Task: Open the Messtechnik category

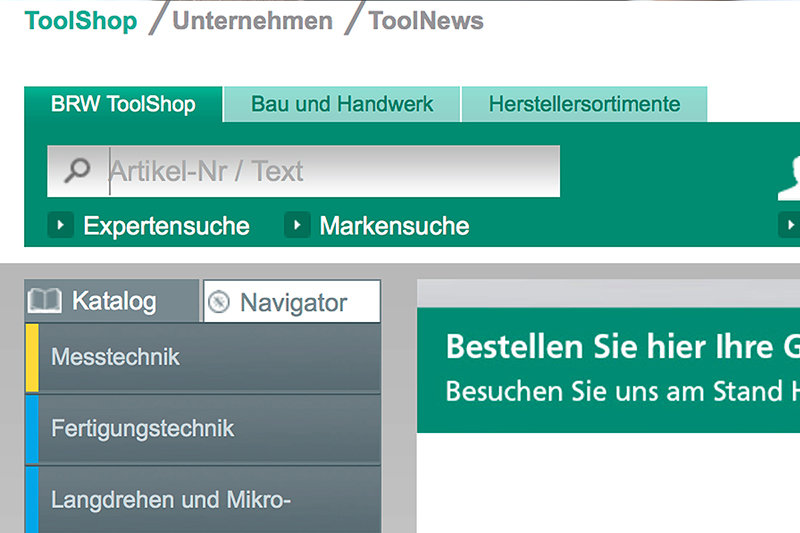Action: [x=203, y=358]
